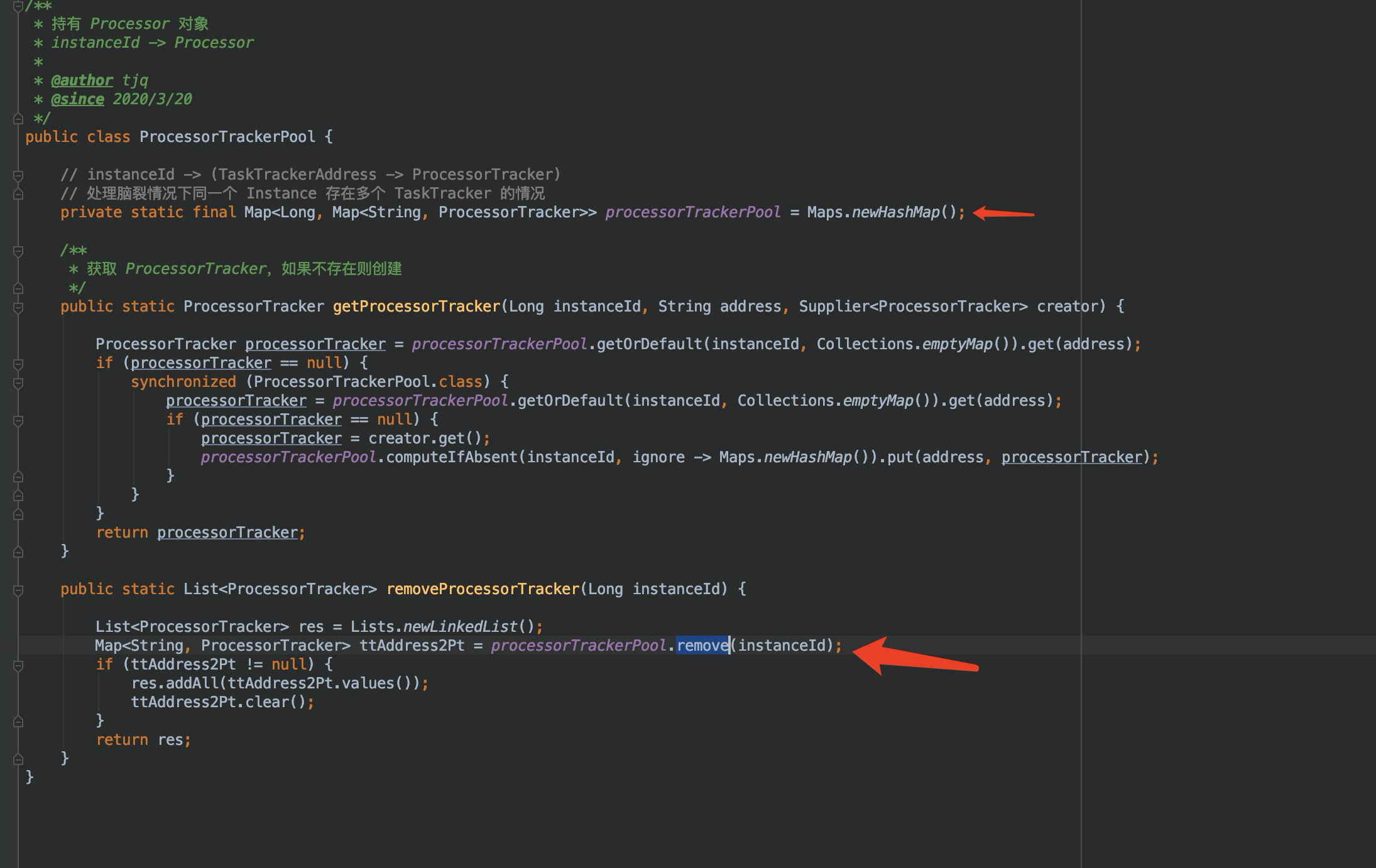
Task: Click 'newLinkedList' in the res declaration
Action: click(x=461, y=627)
